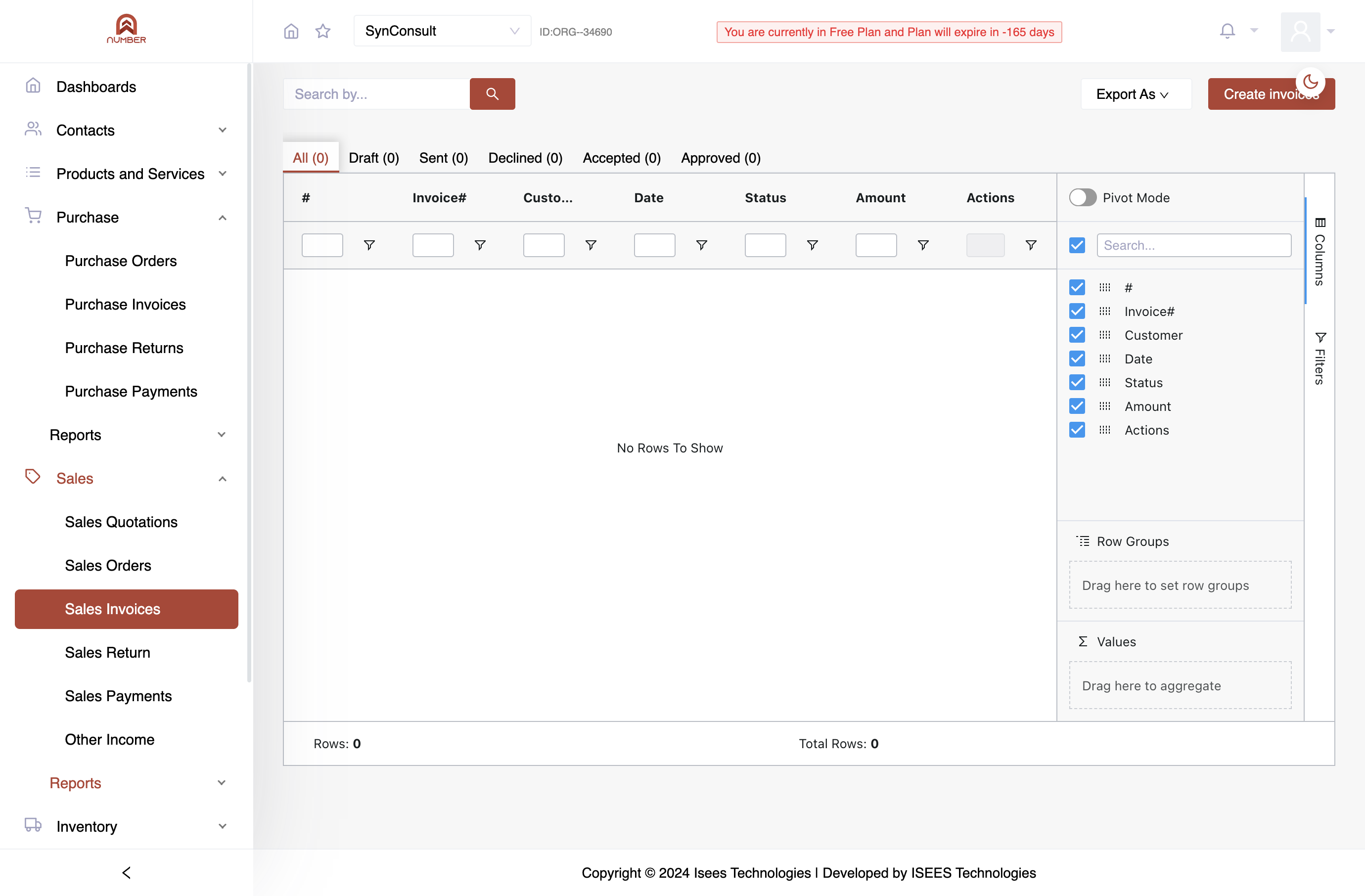The height and width of the screenshot is (896, 1365).
Task: Toggle Pivot Mode switch
Action: (x=1082, y=197)
